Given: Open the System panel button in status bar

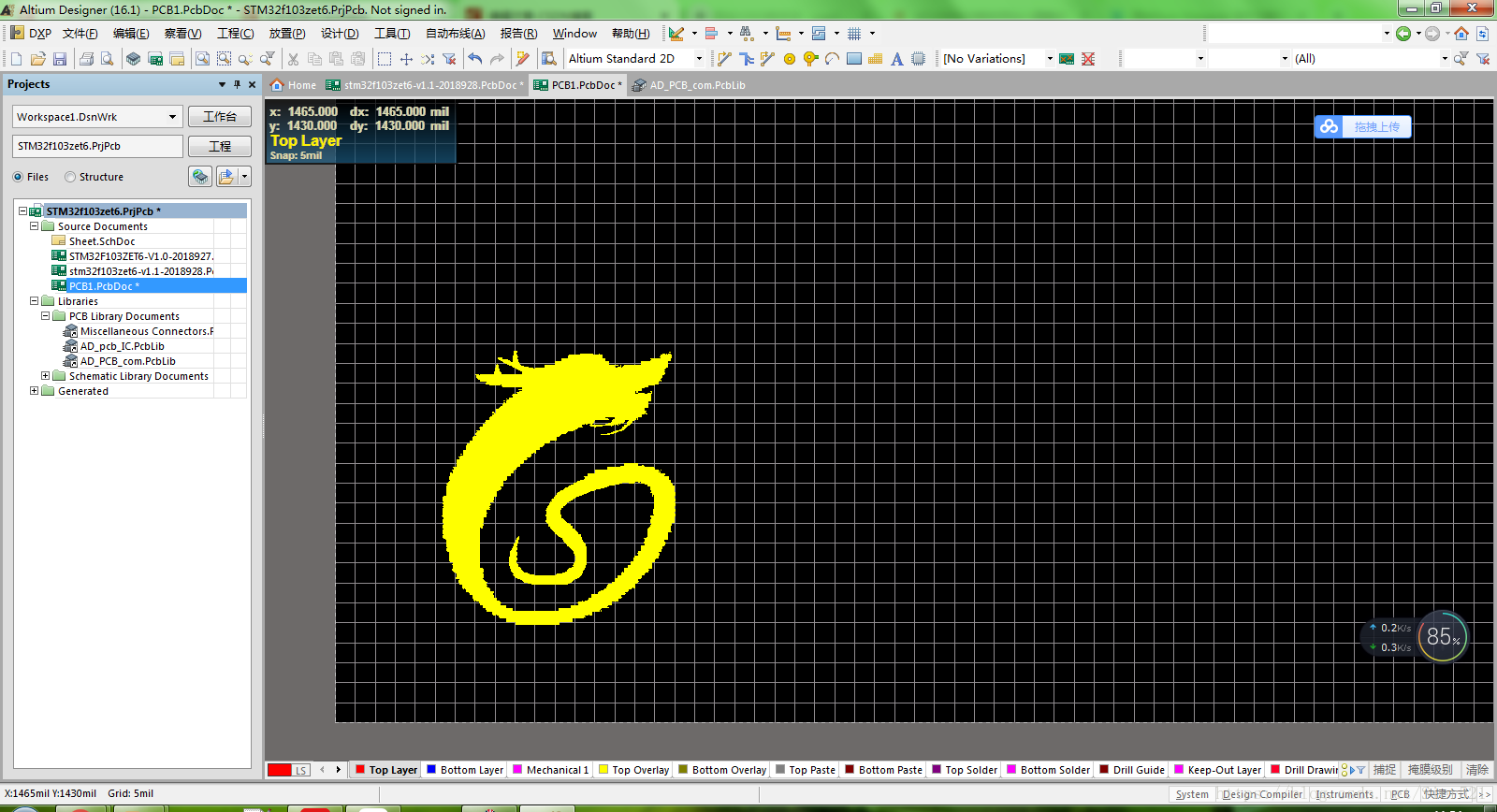Looking at the screenshot, I should click(1192, 794).
